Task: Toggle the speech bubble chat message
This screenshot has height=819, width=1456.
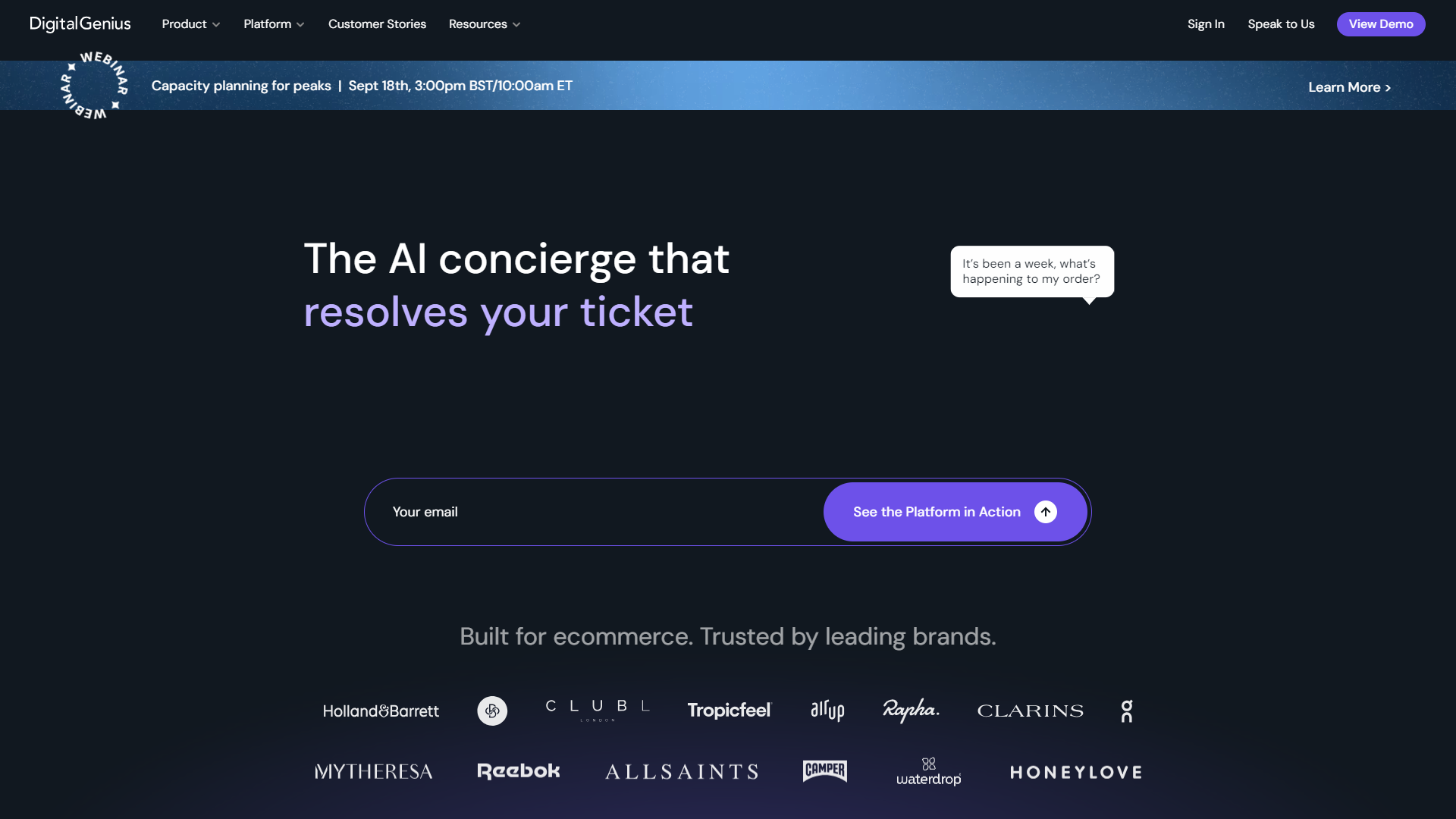Action: (1031, 270)
